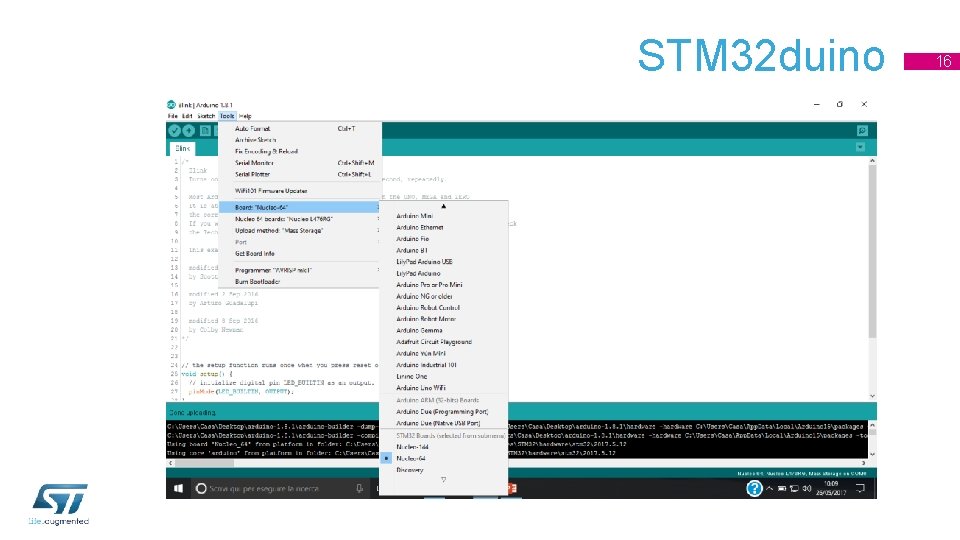Click the blue help question icon
Viewport: 960px width, 540px height.
tap(754, 489)
